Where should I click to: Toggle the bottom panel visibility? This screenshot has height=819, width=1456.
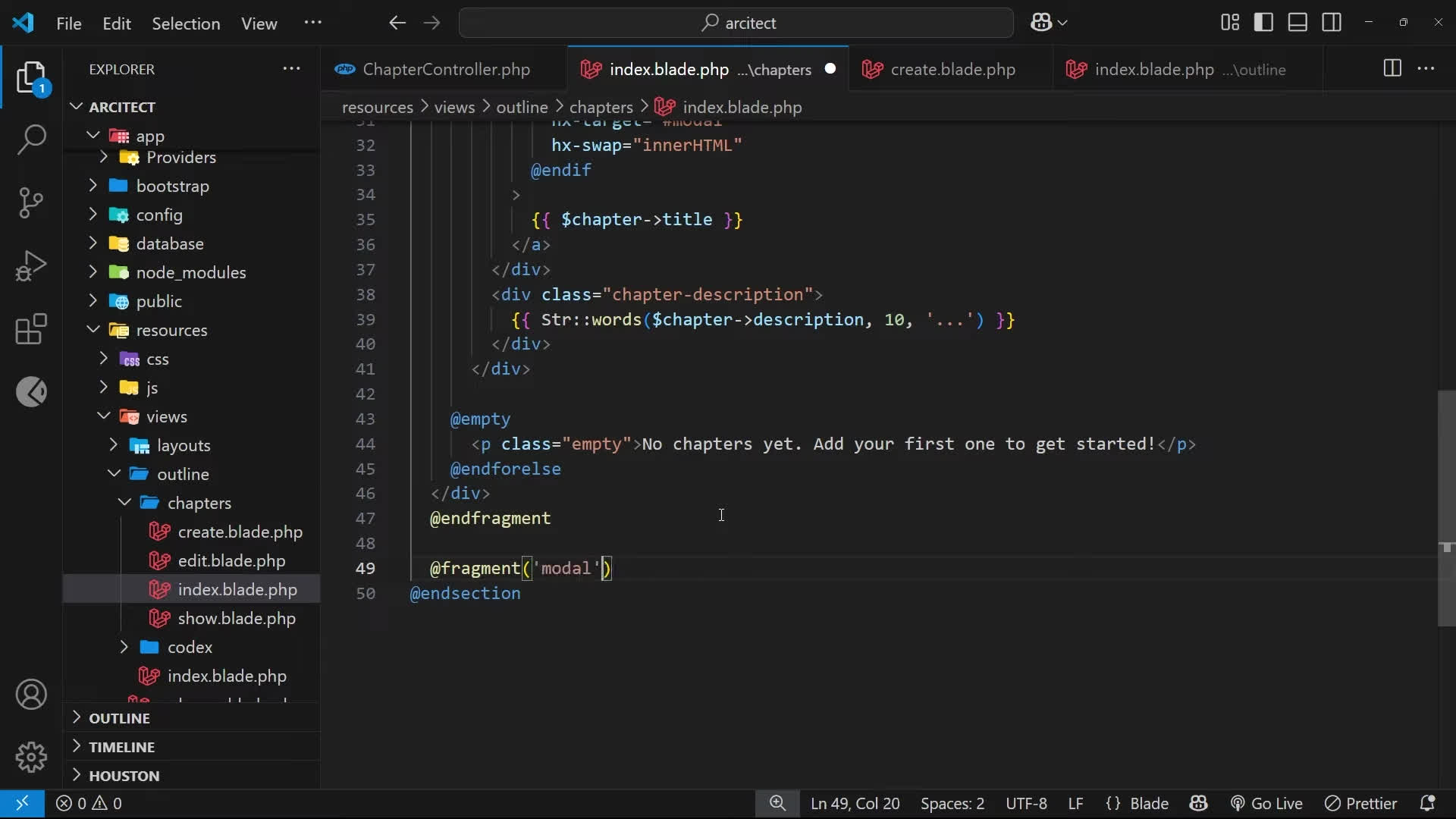pyautogui.click(x=1298, y=23)
